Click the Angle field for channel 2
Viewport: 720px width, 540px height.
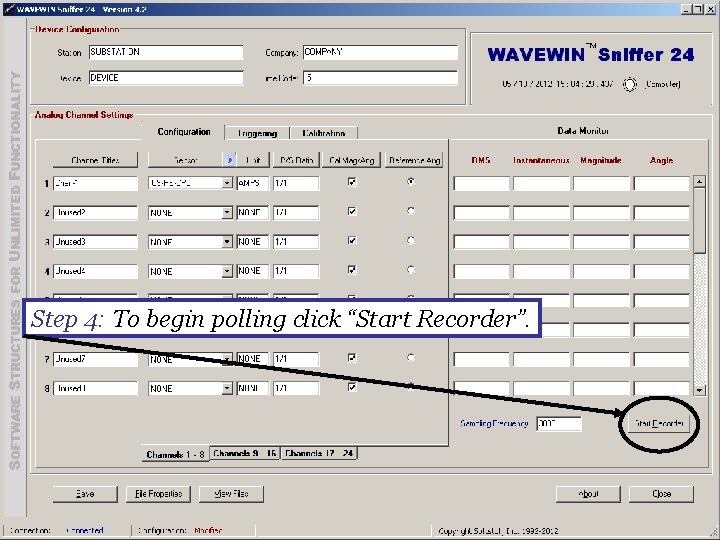coord(662,213)
